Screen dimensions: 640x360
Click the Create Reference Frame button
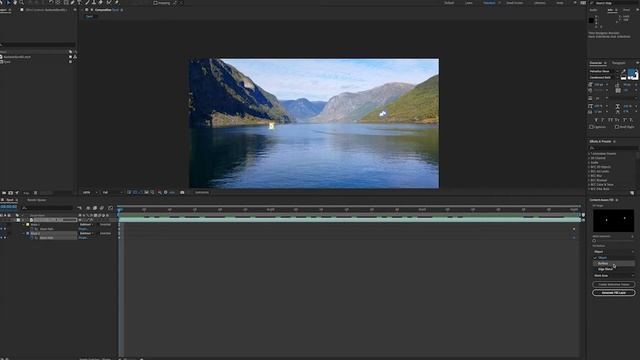613,284
